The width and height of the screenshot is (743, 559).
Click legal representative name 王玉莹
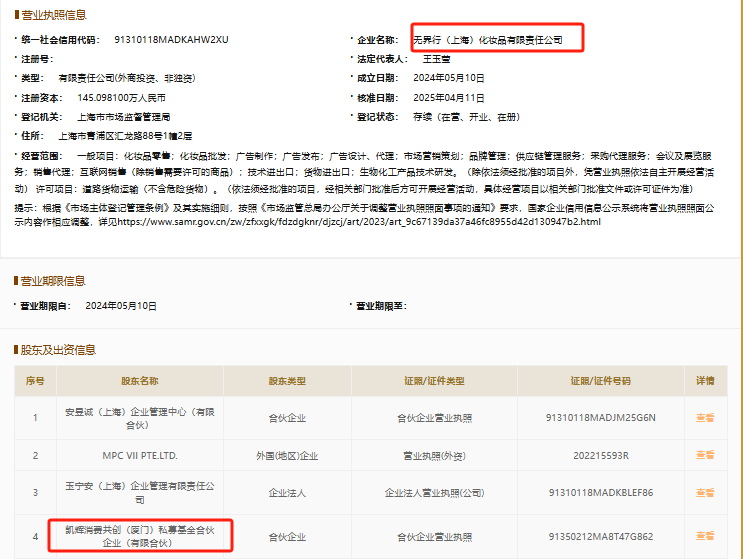436,59
